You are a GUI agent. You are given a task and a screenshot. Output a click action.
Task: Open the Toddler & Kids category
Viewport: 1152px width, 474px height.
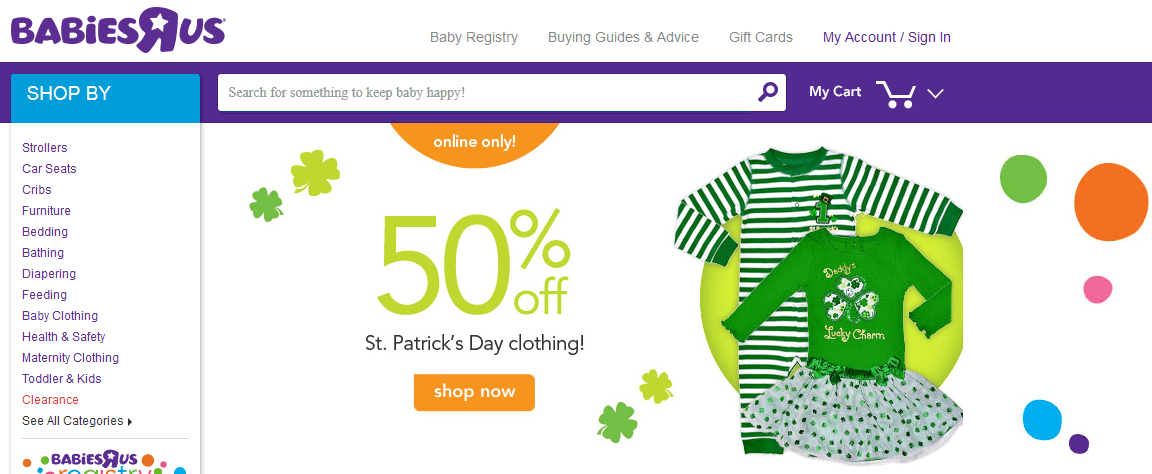(62, 379)
